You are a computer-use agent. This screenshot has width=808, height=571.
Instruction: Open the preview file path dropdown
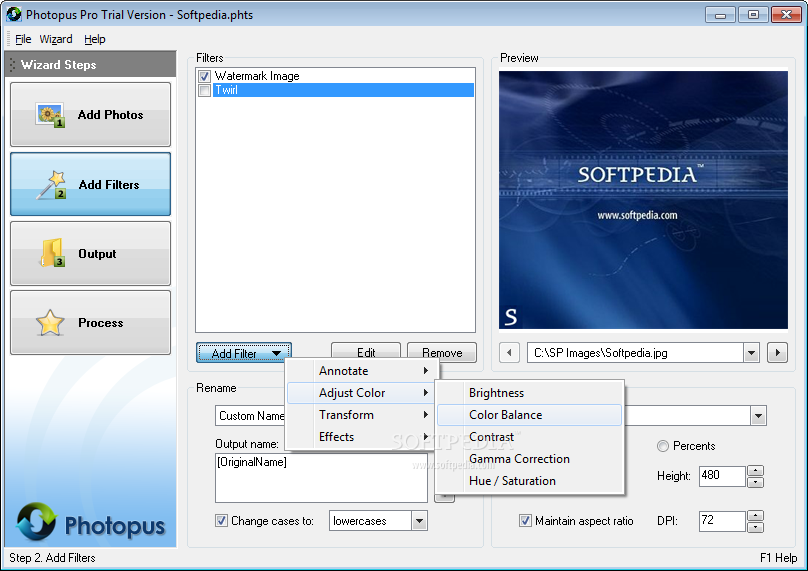click(751, 353)
